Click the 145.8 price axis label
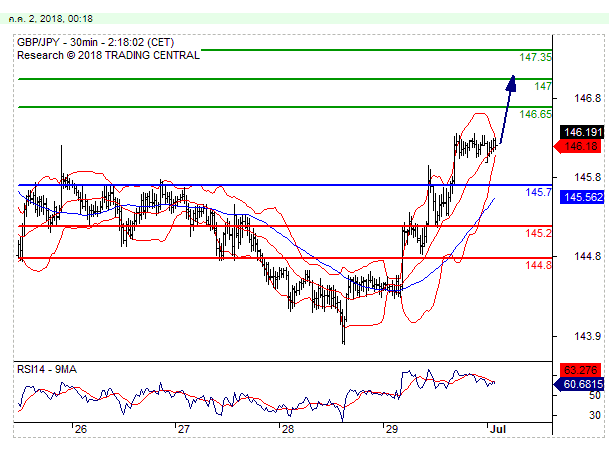 point(588,178)
